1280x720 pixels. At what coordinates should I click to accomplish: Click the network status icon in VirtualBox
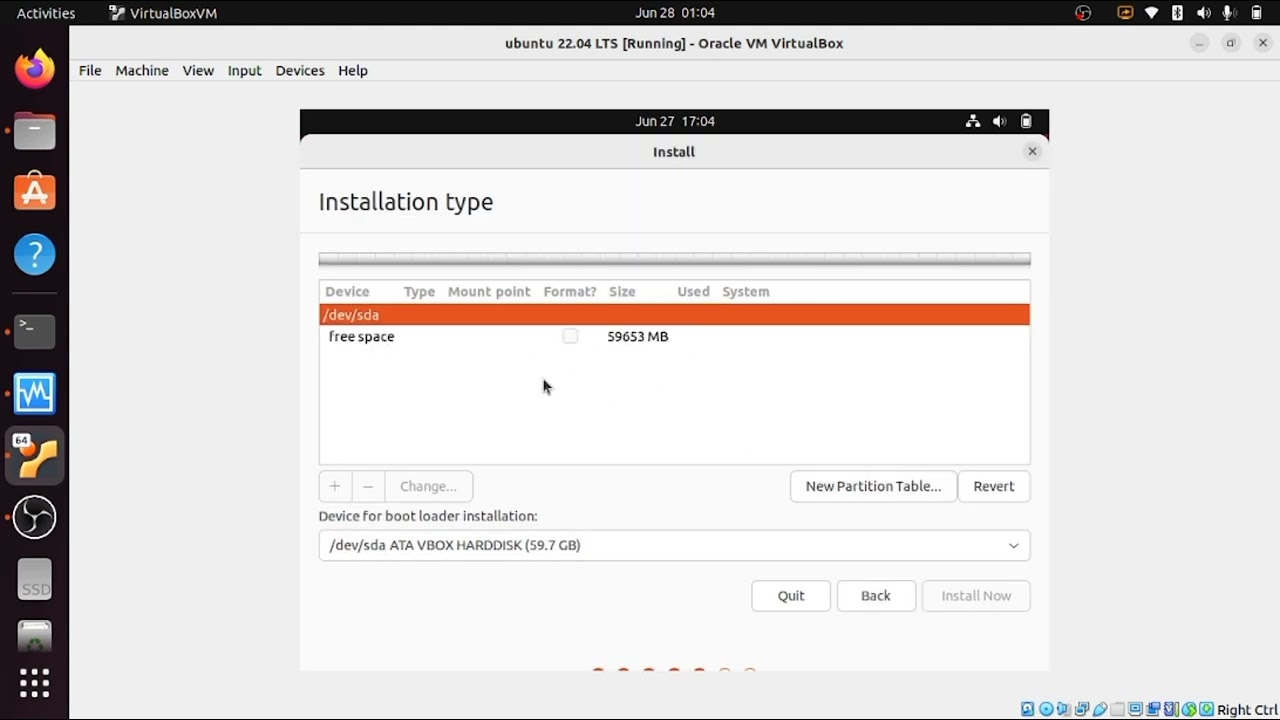click(x=1082, y=710)
